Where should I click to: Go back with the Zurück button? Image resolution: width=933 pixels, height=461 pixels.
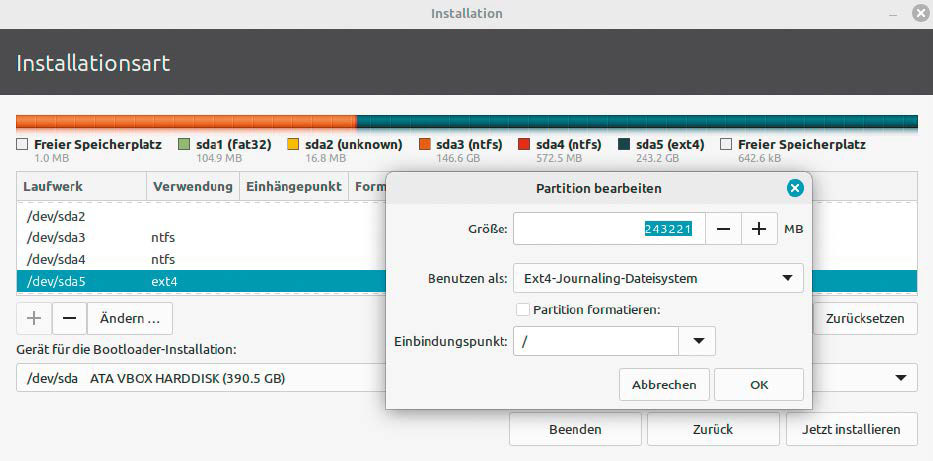coord(713,429)
